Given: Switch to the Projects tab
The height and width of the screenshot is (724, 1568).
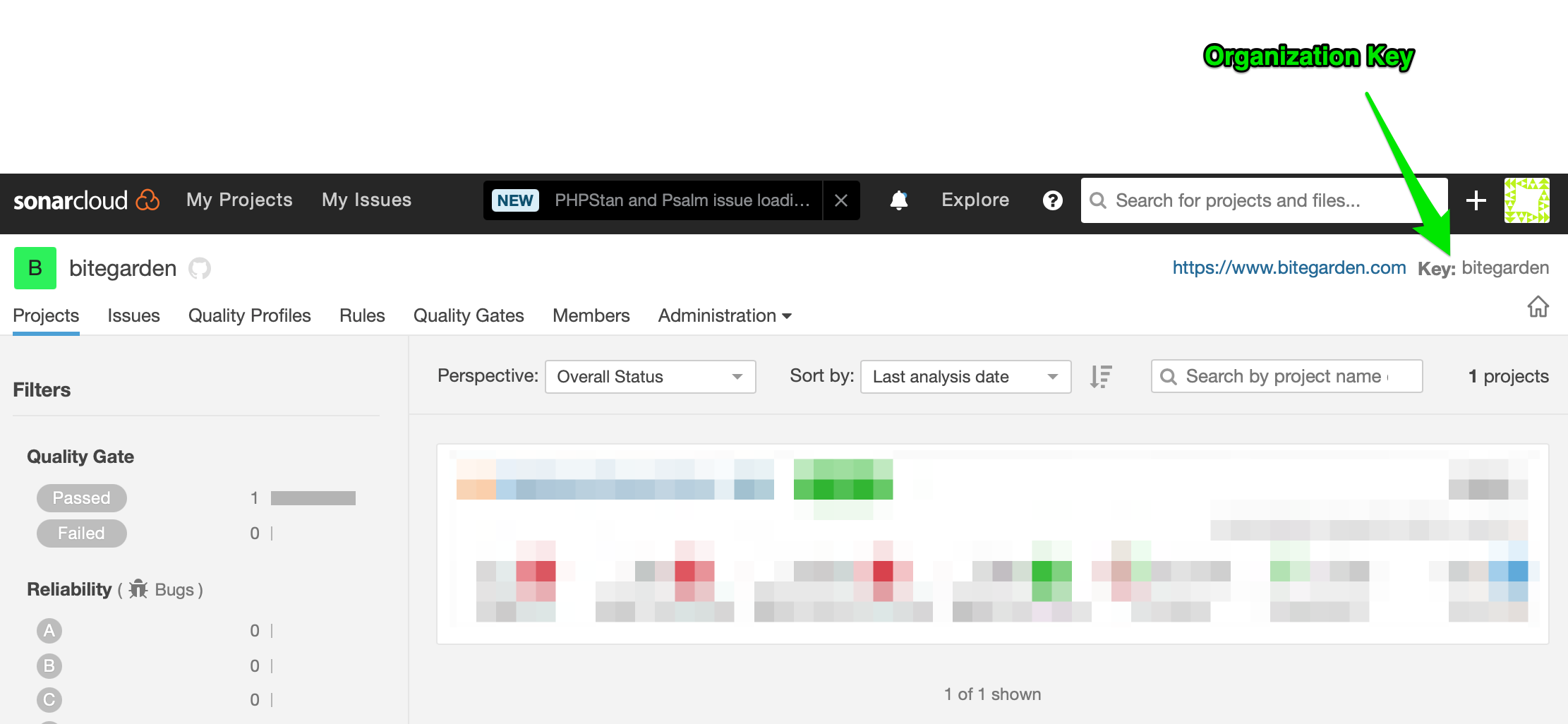Looking at the screenshot, I should tap(46, 315).
